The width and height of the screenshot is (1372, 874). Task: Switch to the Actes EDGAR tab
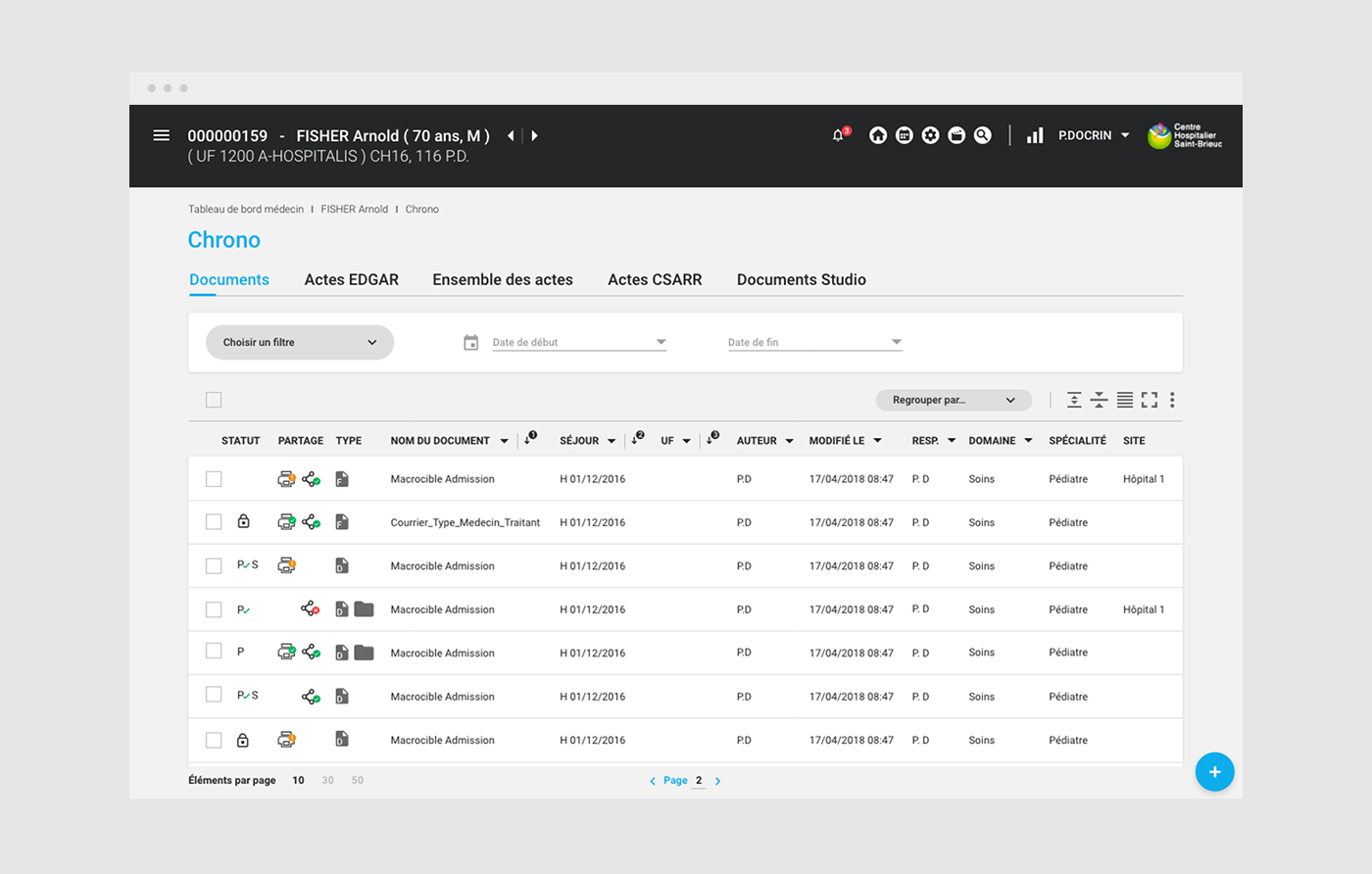click(352, 279)
